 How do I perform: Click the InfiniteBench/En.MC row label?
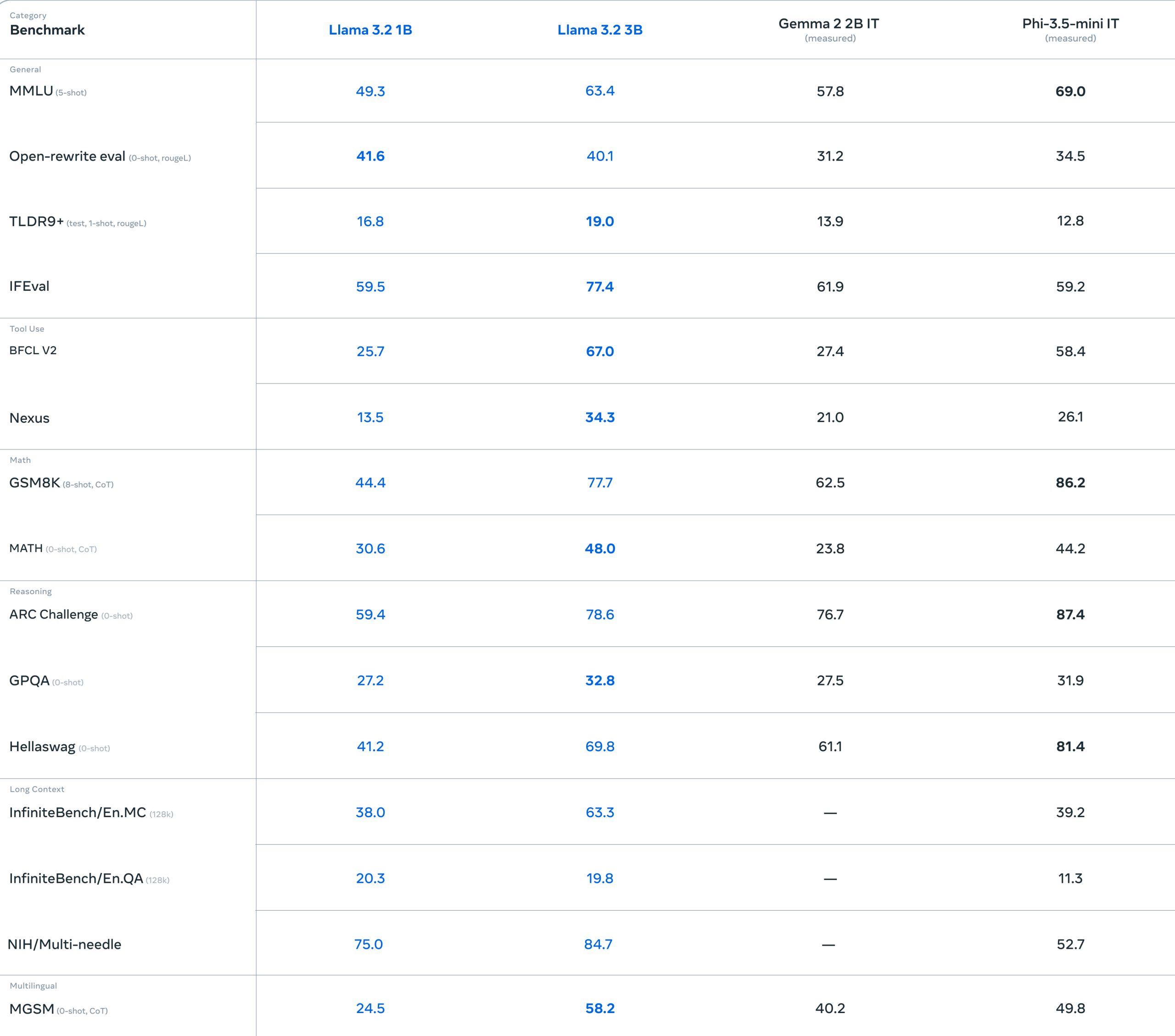pyautogui.click(x=91, y=813)
